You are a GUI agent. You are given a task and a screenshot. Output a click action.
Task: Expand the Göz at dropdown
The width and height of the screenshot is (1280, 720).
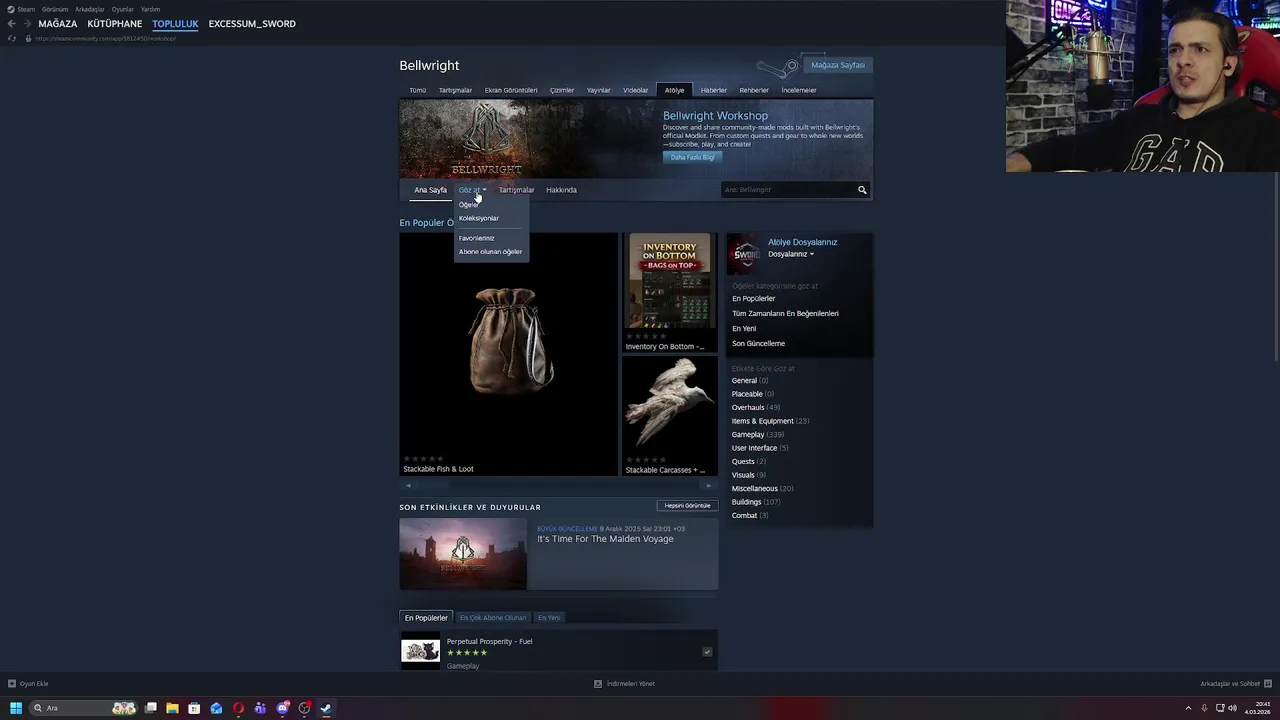472,190
